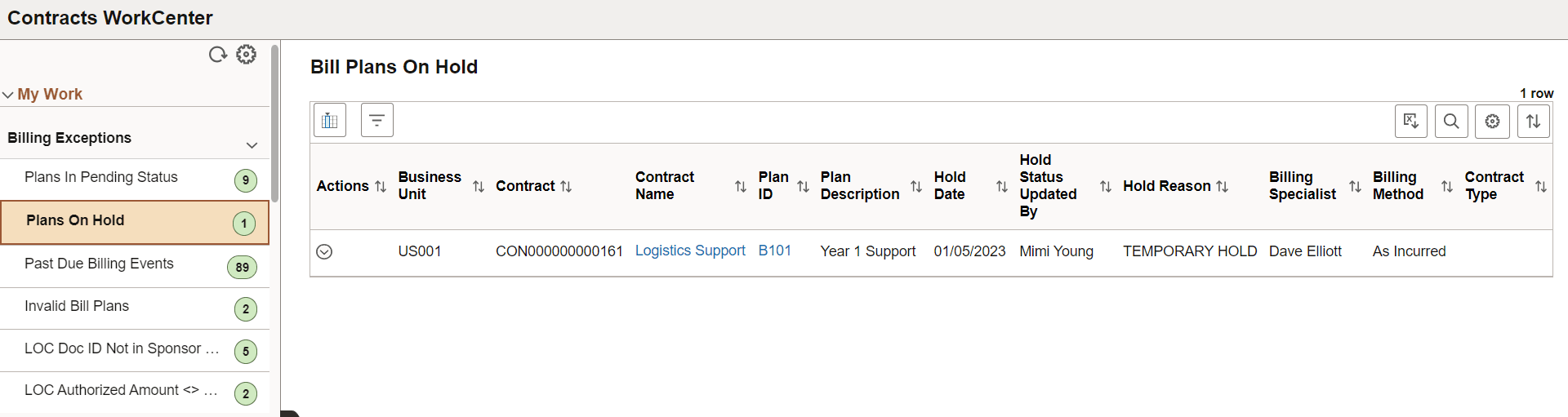Click the refresh icon in the left pane
This screenshot has width=1568, height=417.
point(217,55)
